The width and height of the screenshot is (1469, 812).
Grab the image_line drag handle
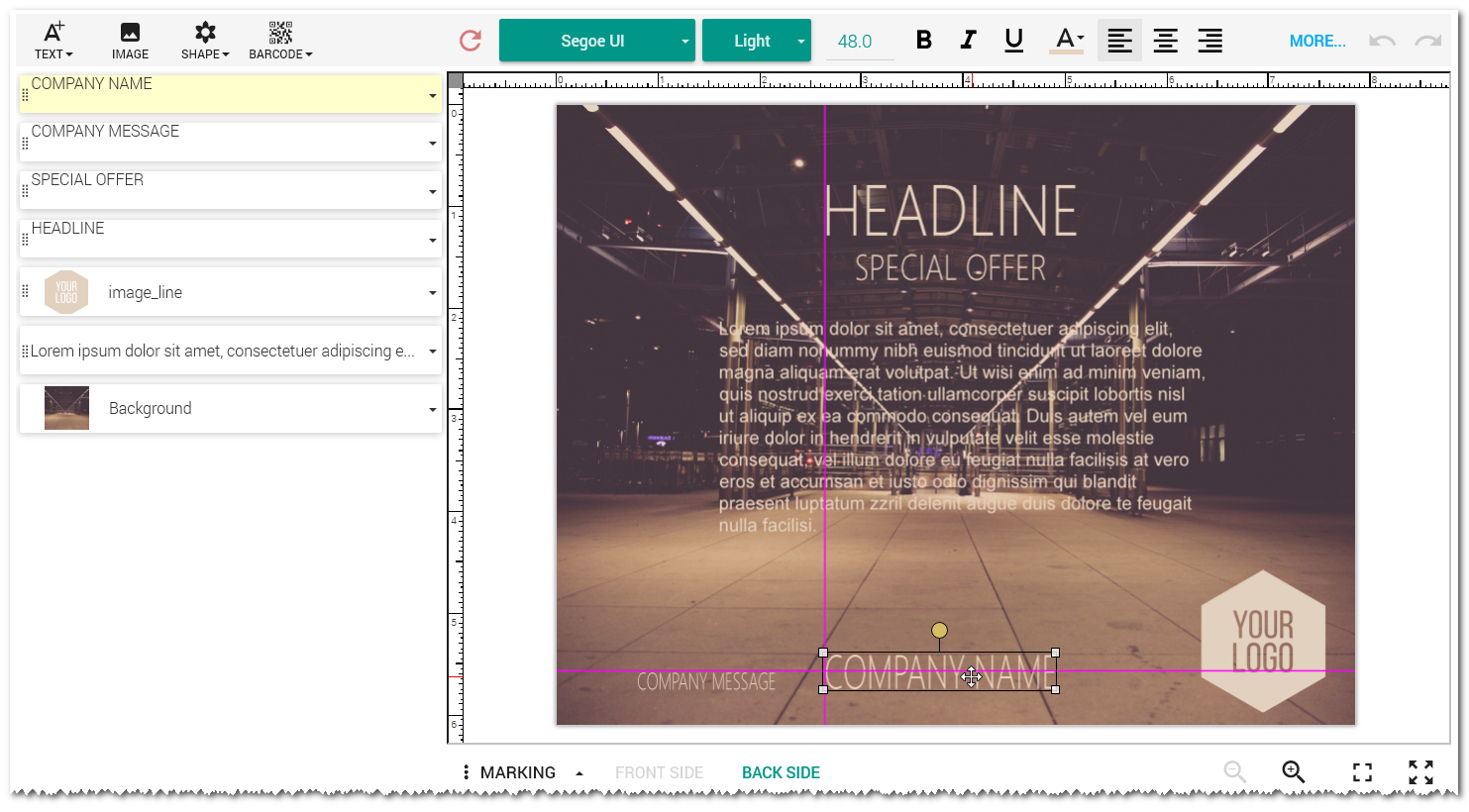[25, 292]
